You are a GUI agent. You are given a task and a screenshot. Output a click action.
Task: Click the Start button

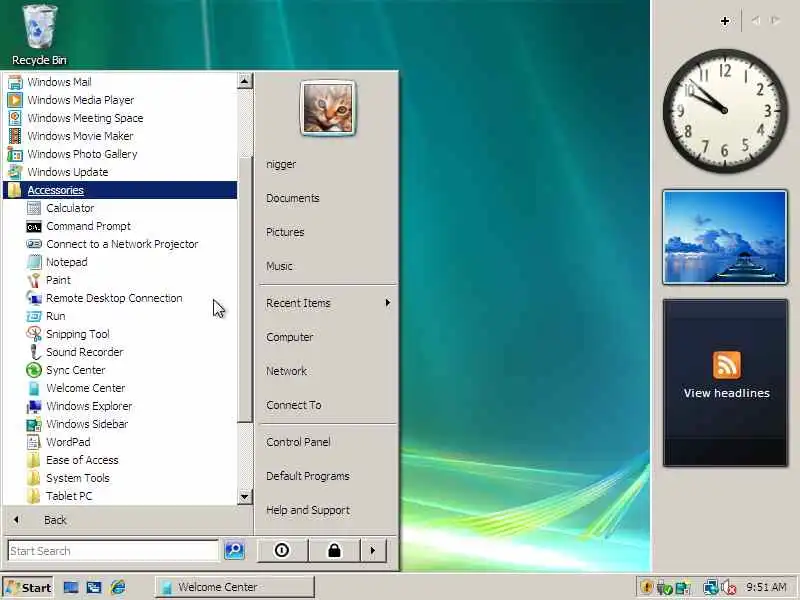29,588
